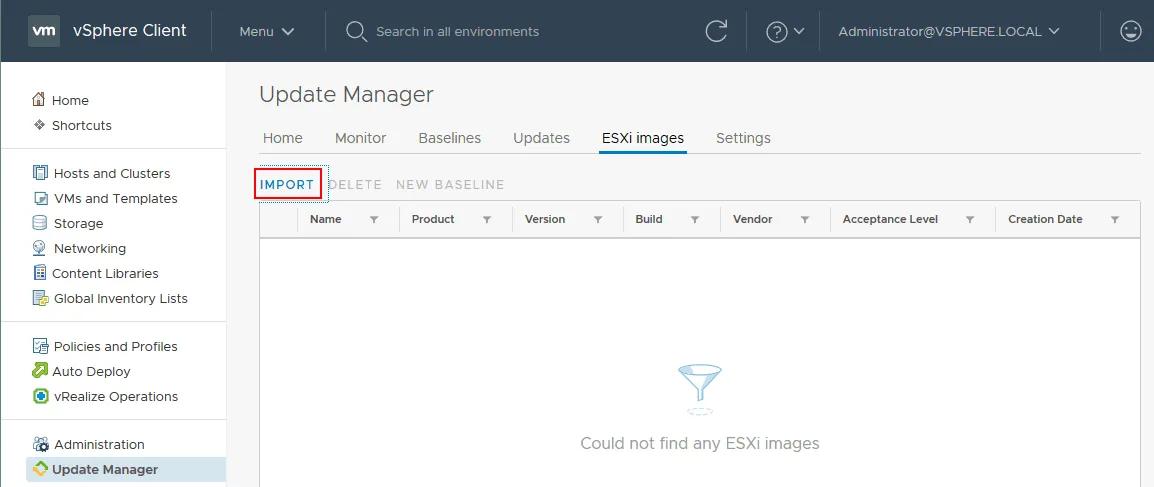Click the search magnifier icon
Image resolution: width=1154 pixels, height=487 pixels.
click(x=356, y=32)
